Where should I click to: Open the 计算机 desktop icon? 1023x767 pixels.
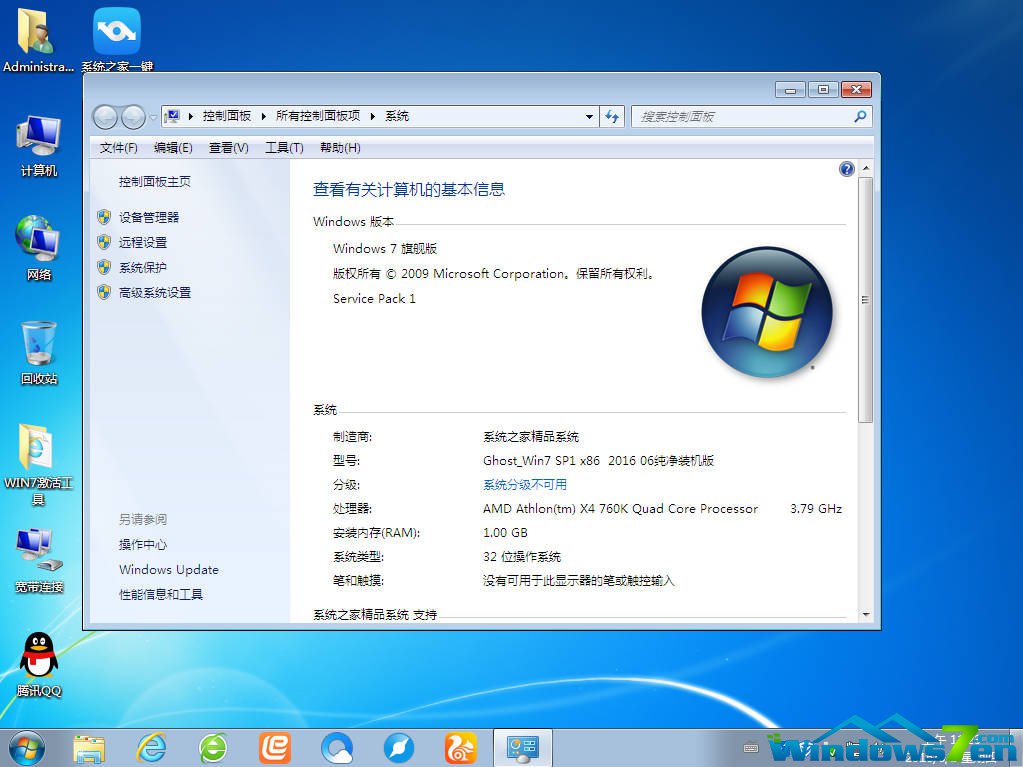[38, 140]
